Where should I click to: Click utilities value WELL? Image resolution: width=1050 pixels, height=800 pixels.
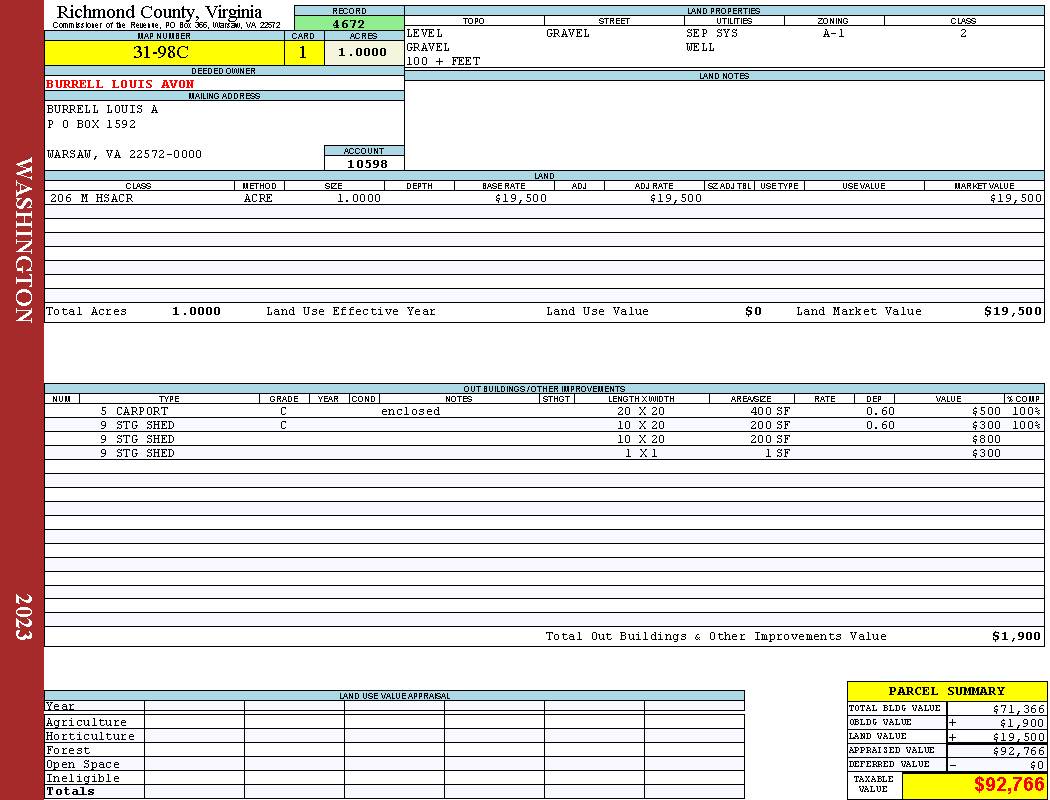click(x=700, y=48)
